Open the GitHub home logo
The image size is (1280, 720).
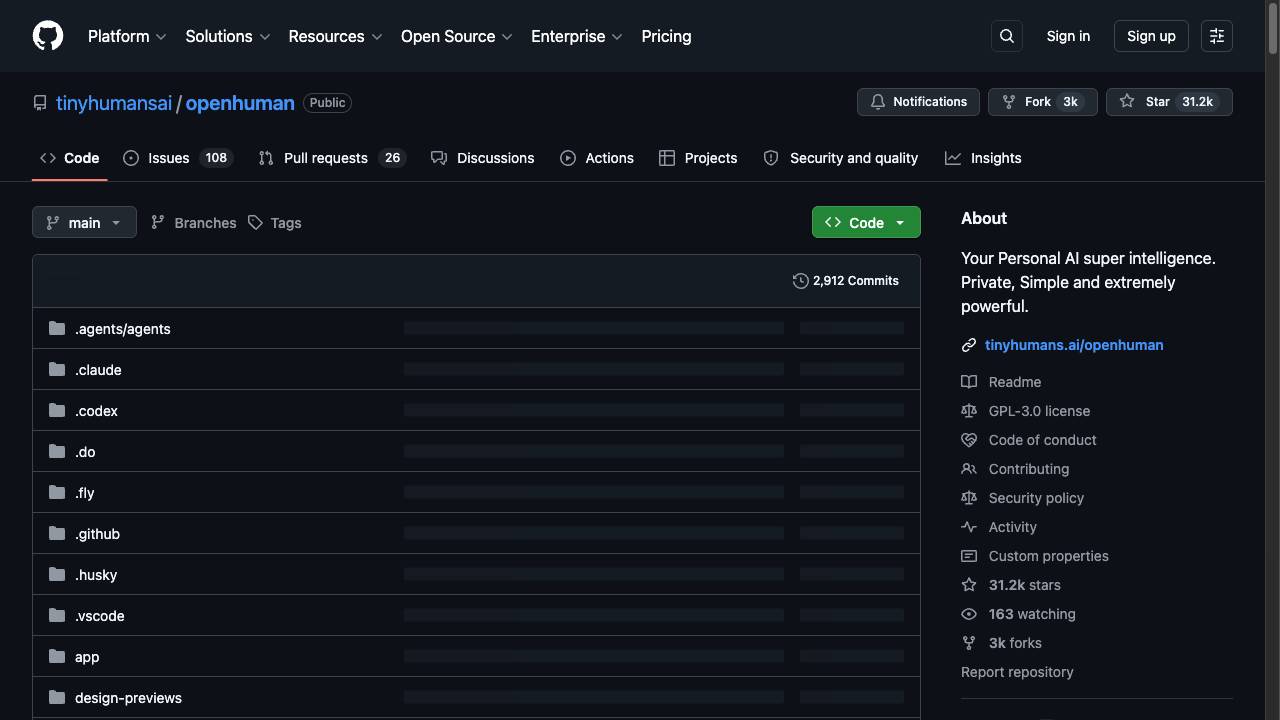pos(48,36)
